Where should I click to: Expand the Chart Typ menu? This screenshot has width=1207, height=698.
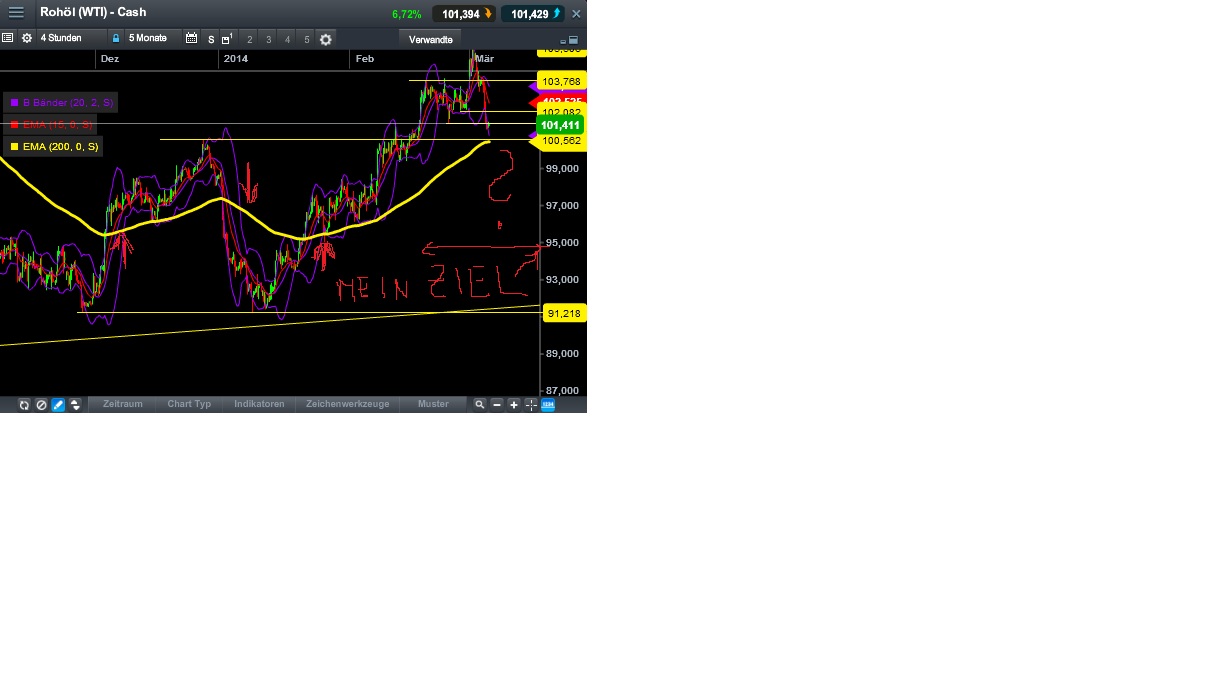(188, 404)
